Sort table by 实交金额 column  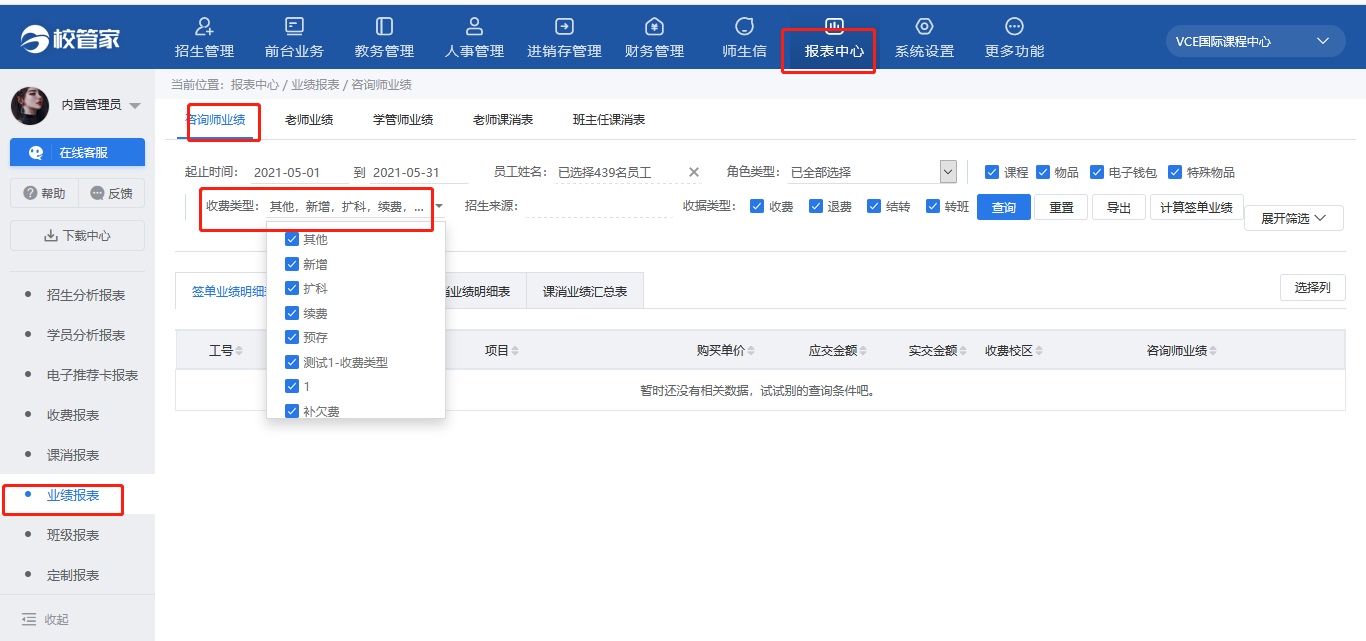pyautogui.click(x=963, y=351)
